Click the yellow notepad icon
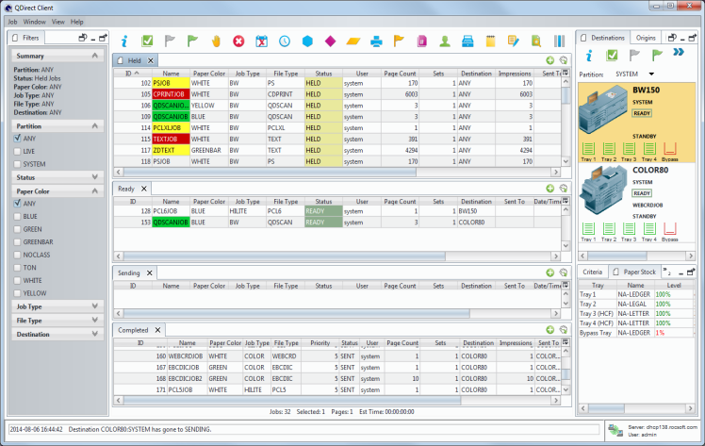 (491, 41)
